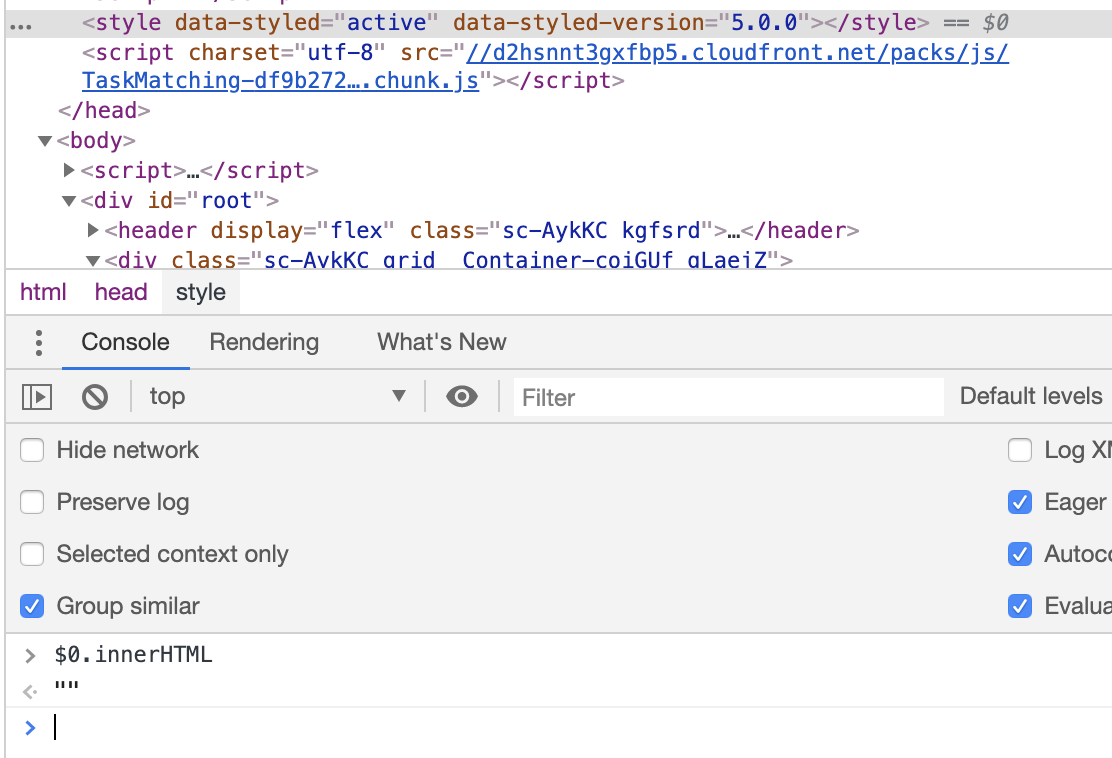The height and width of the screenshot is (758, 1112).
Task: Select html in the breadcrumb
Action: click(43, 292)
